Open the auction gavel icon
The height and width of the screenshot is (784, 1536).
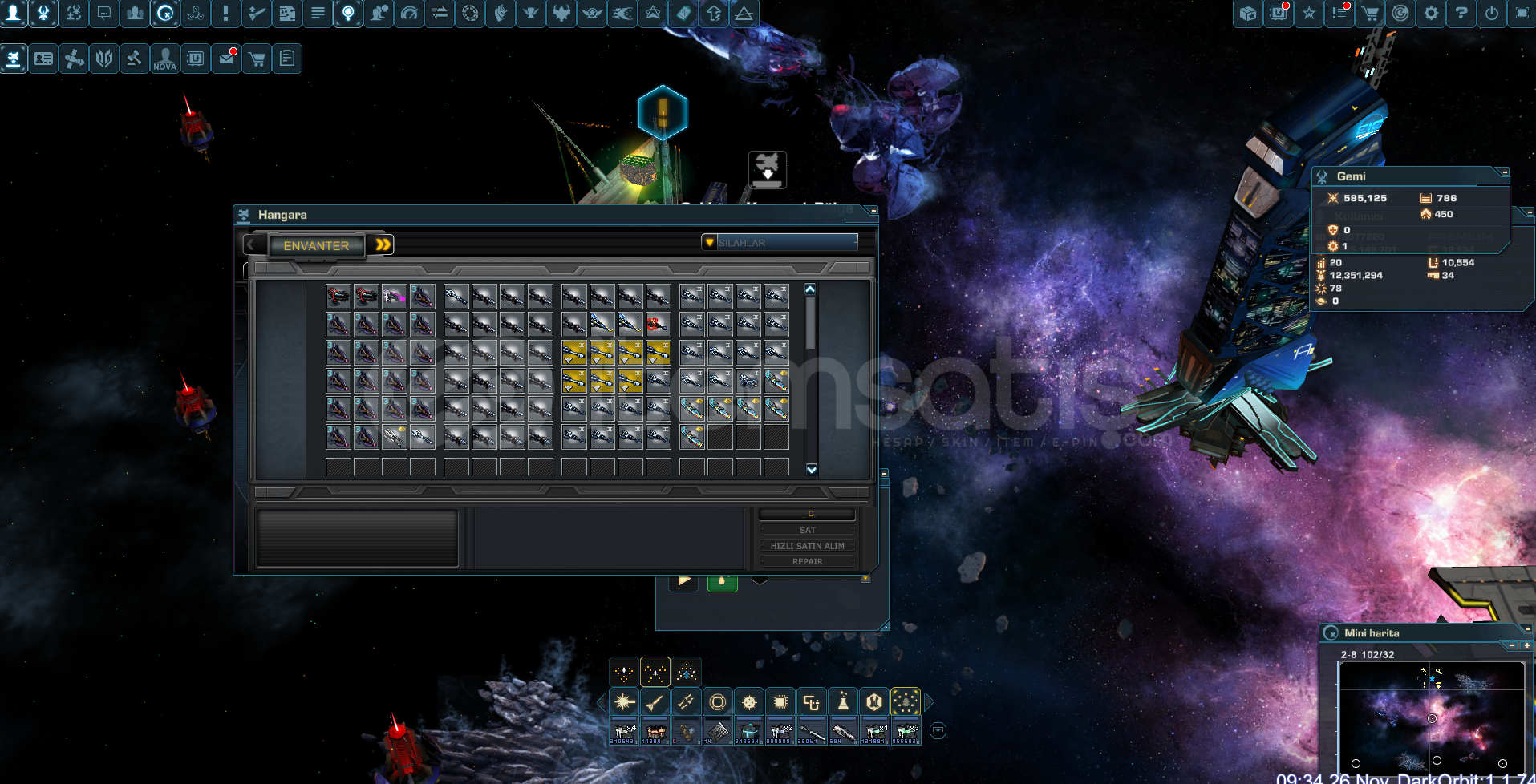coord(135,59)
